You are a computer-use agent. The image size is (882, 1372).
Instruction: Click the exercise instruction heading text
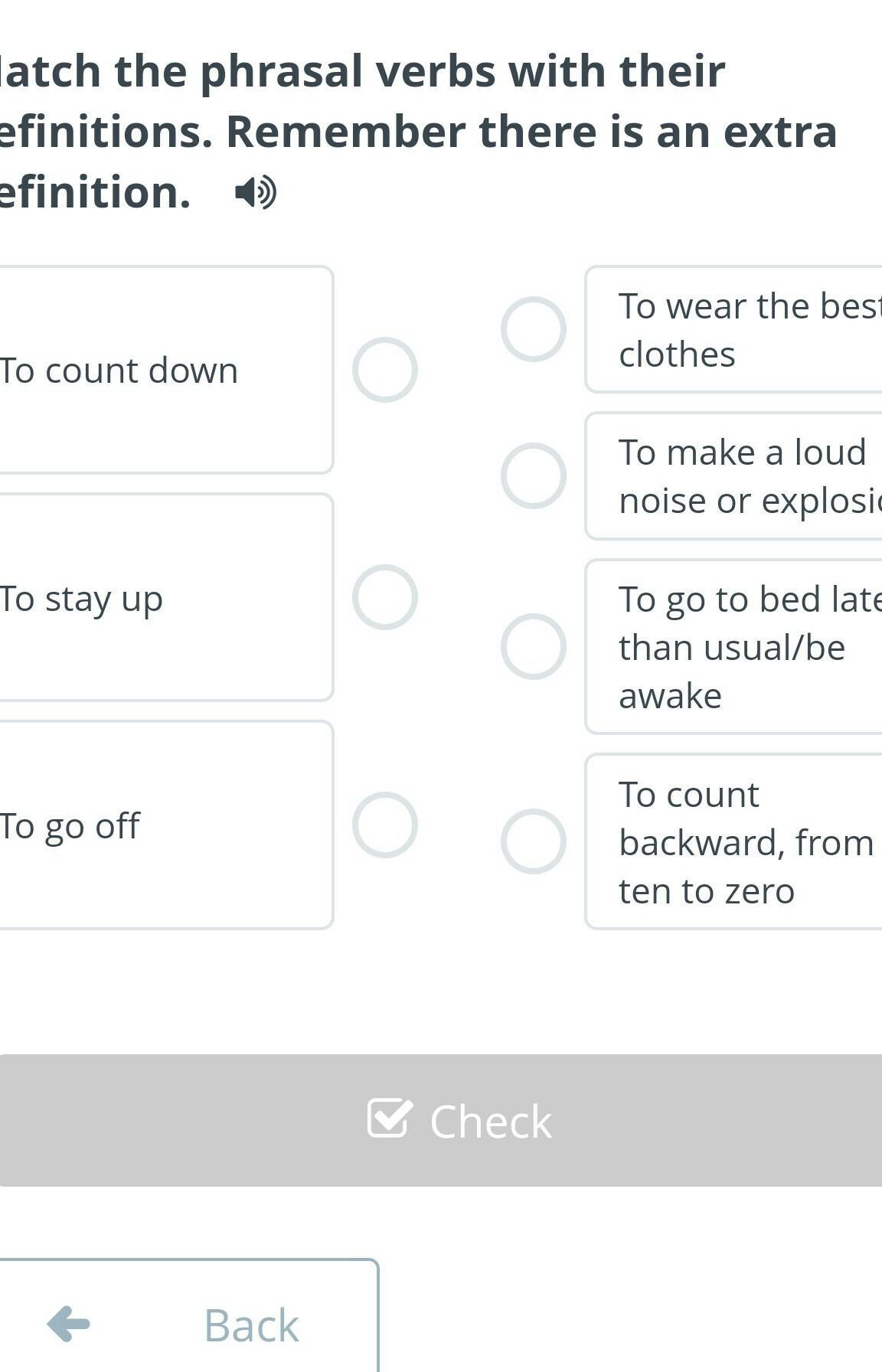tap(418, 131)
